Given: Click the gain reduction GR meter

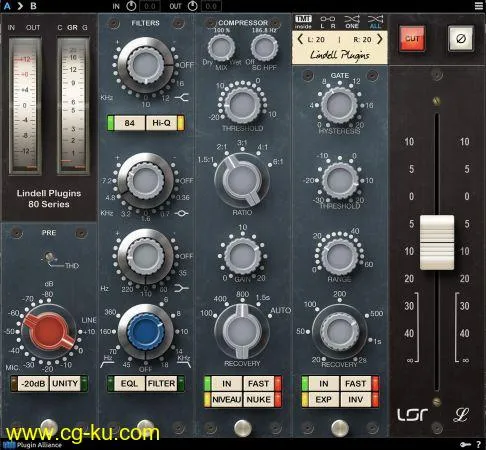Looking at the screenshot, I should [73, 105].
